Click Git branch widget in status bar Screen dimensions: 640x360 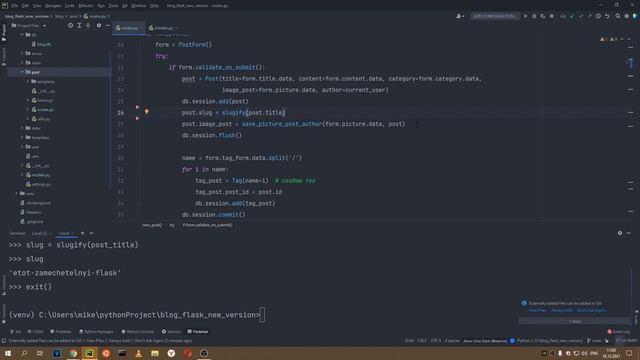[x=594, y=341]
